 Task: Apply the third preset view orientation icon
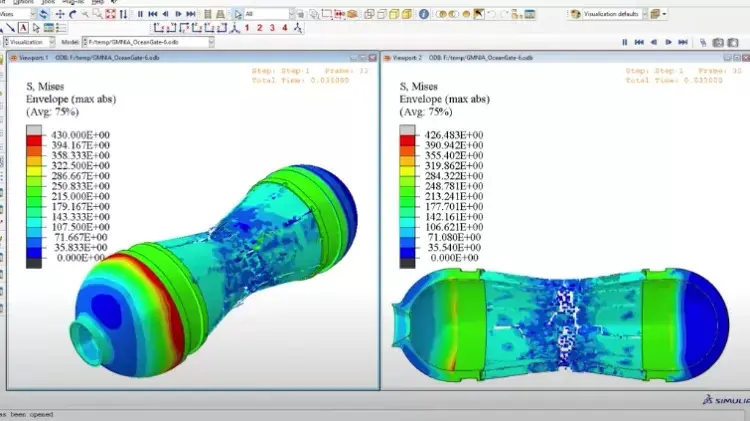[184, 28]
